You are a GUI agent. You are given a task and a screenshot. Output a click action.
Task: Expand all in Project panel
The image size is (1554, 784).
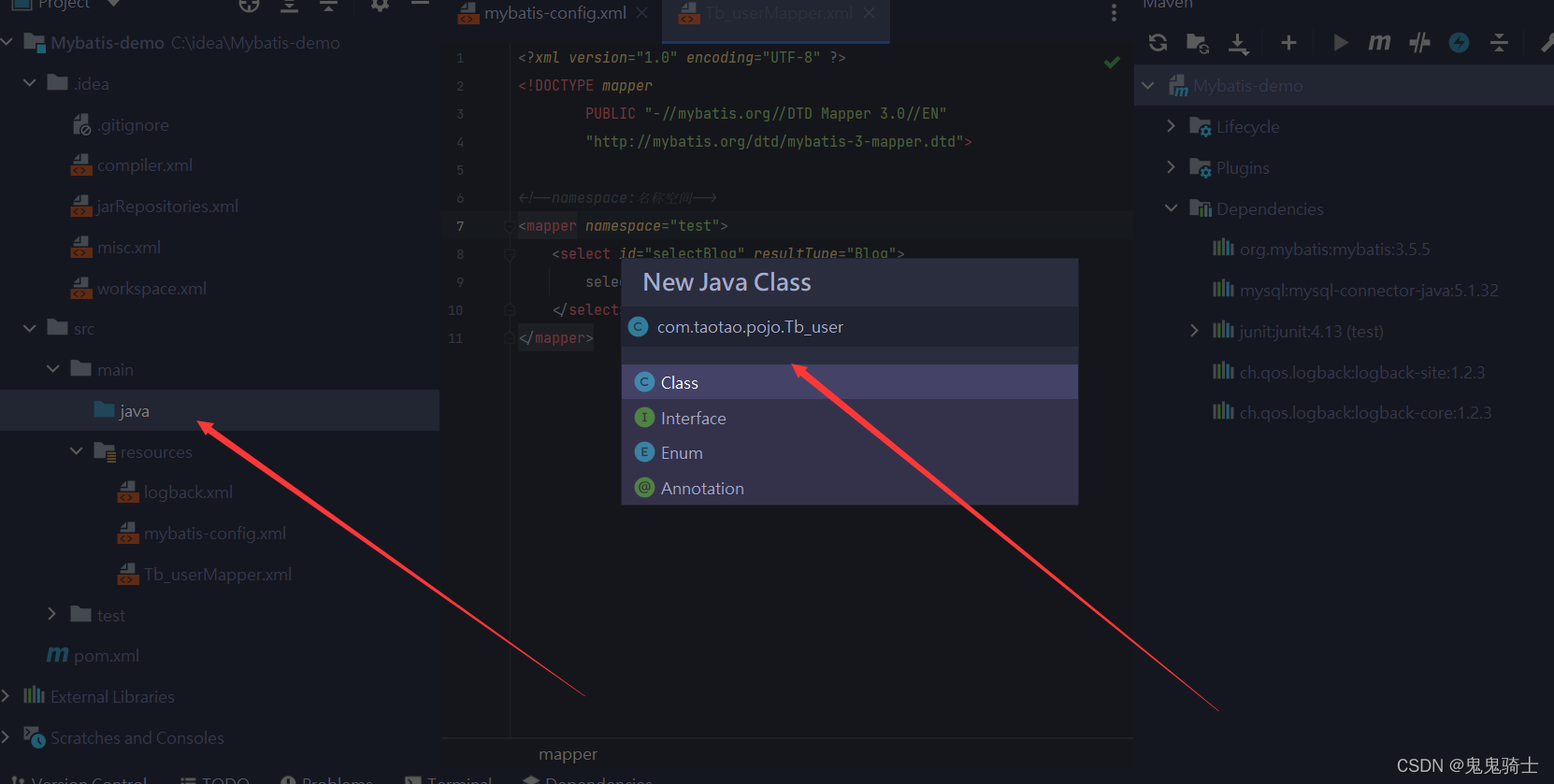click(289, 6)
